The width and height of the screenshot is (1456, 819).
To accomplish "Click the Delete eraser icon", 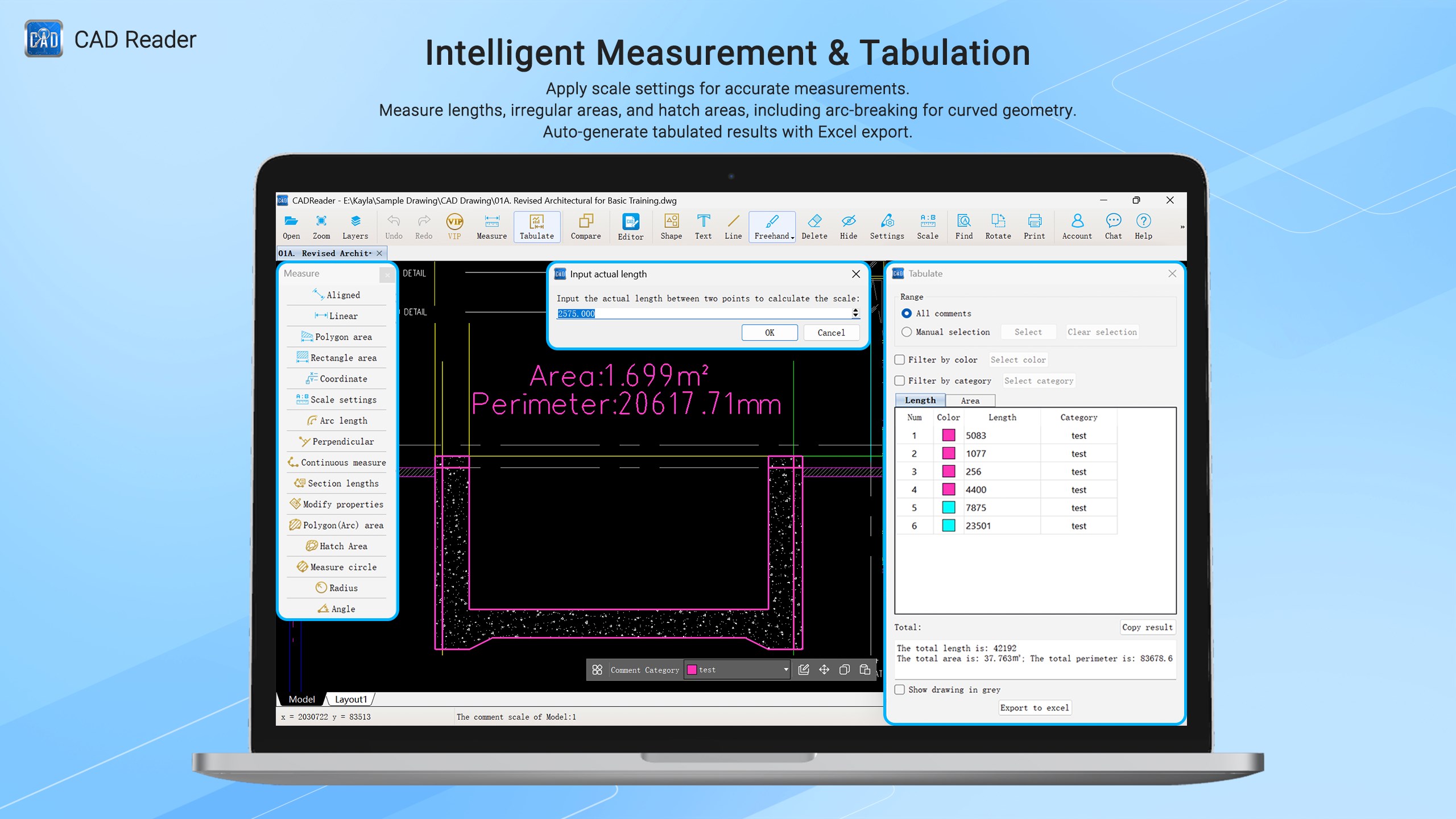I will tap(814, 227).
